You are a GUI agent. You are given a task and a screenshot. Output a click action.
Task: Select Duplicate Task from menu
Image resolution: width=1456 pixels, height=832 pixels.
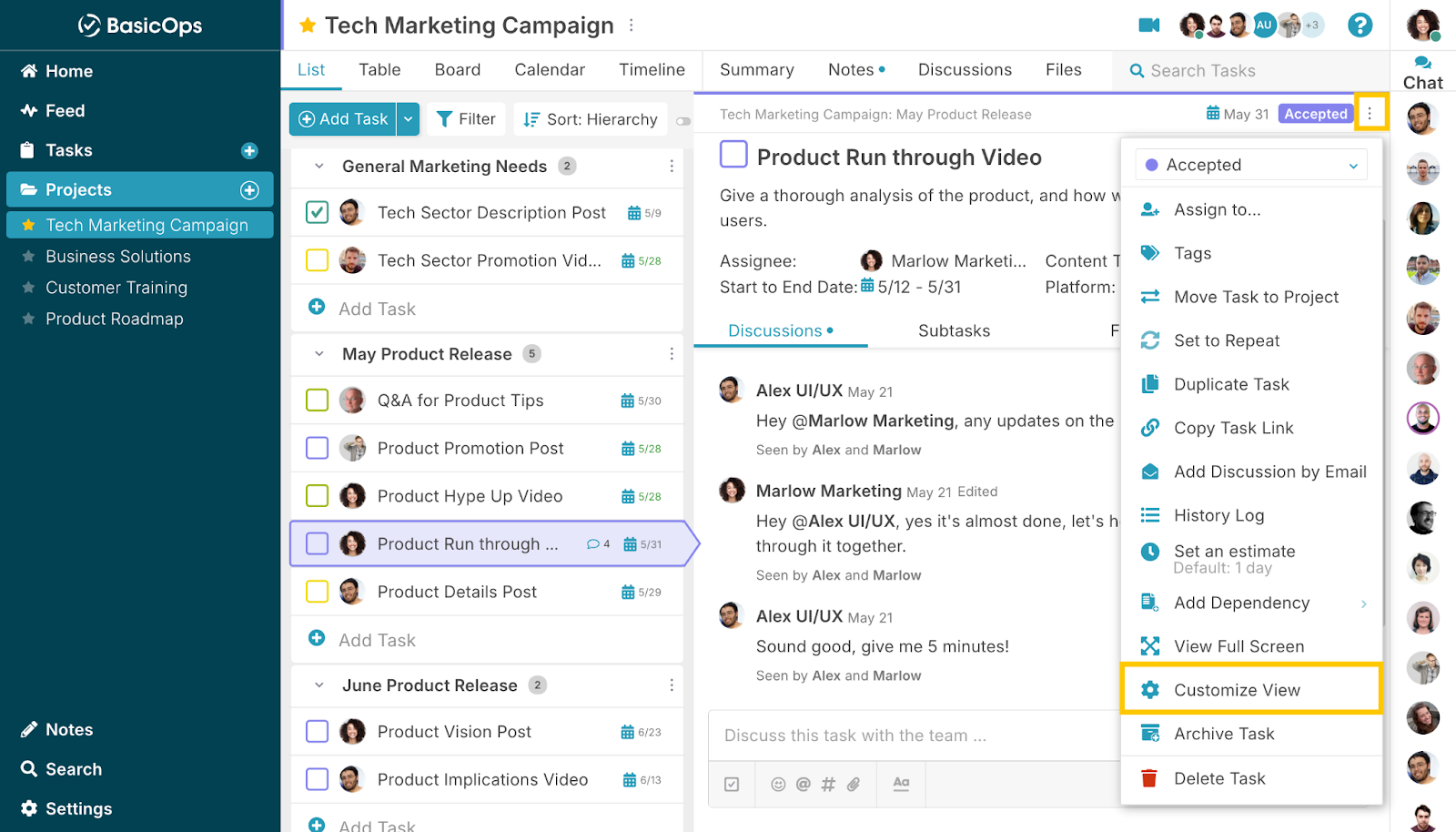pyautogui.click(x=1252, y=384)
